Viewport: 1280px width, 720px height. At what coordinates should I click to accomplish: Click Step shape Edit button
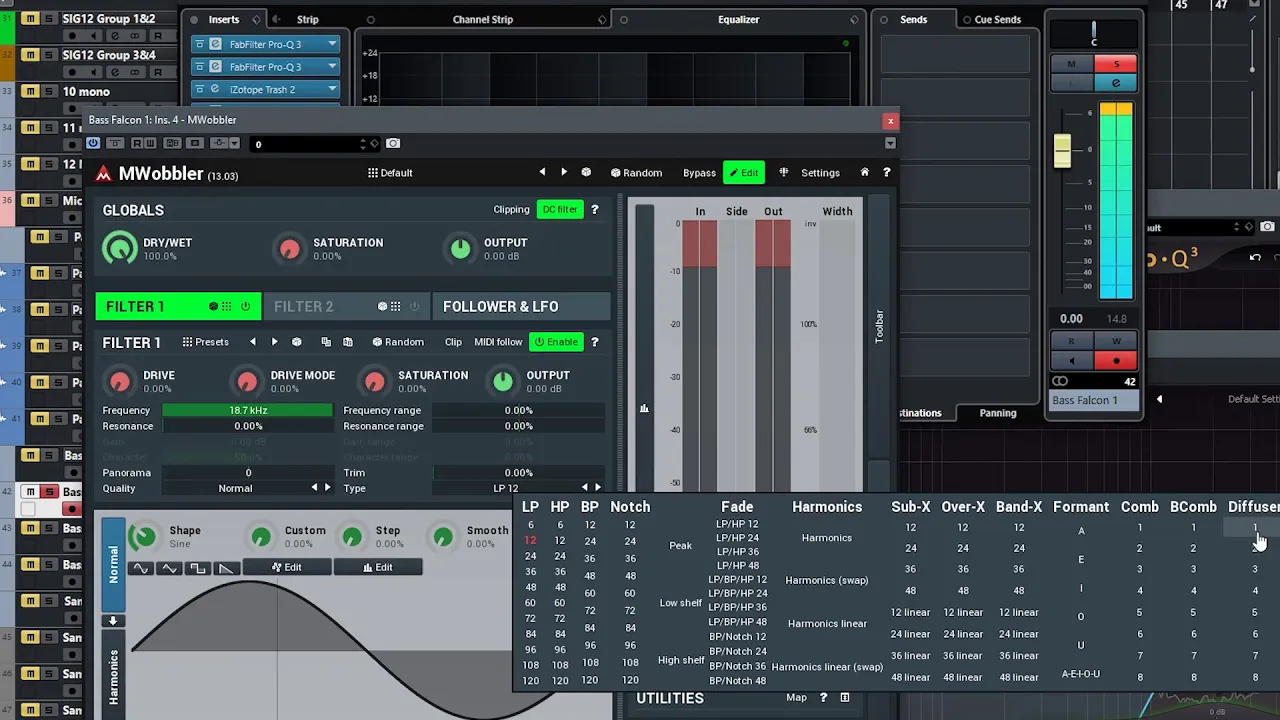[377, 568]
